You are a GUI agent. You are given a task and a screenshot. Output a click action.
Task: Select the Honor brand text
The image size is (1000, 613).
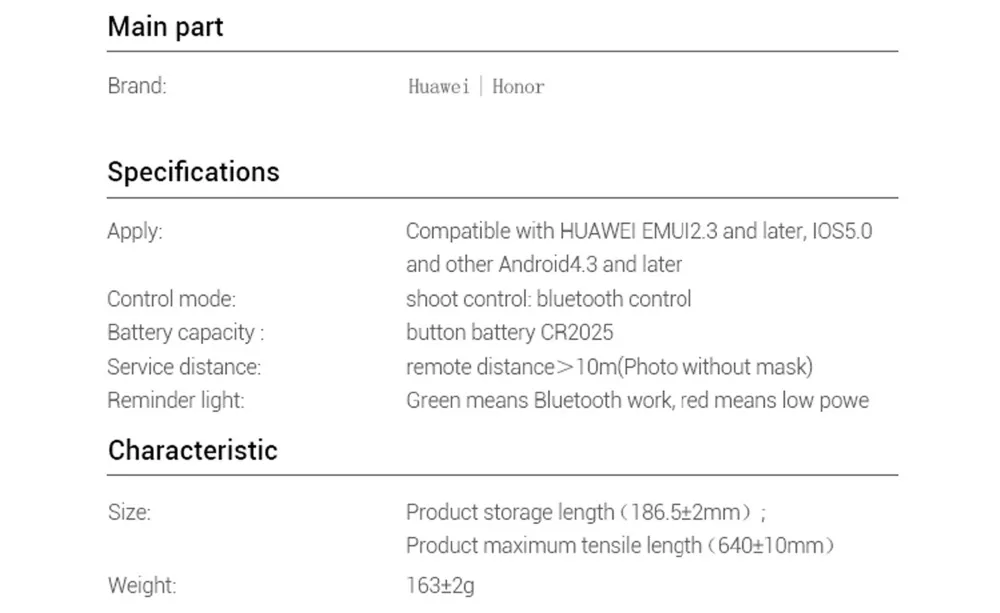tap(518, 86)
